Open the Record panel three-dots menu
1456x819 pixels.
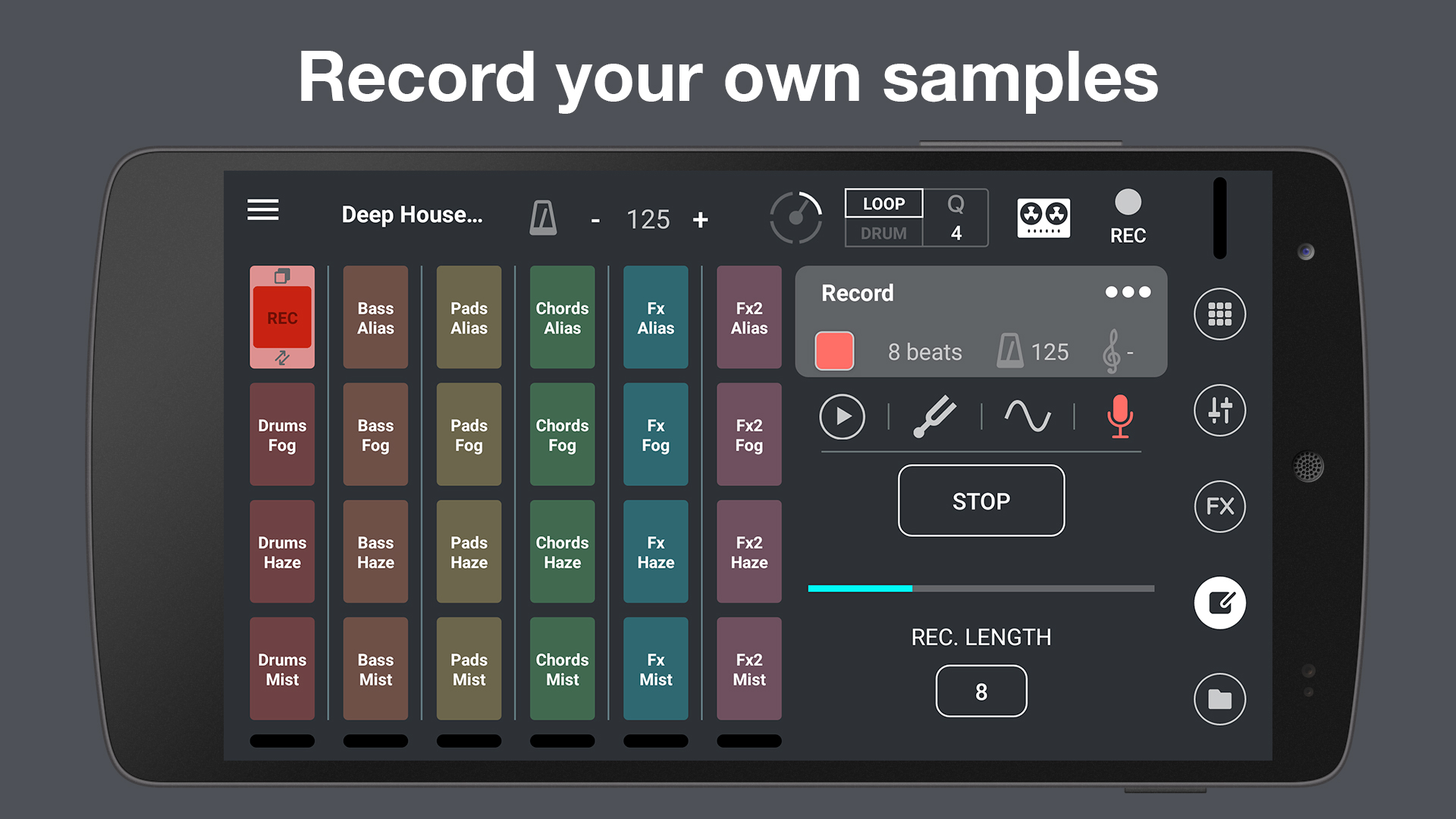pos(1128,292)
